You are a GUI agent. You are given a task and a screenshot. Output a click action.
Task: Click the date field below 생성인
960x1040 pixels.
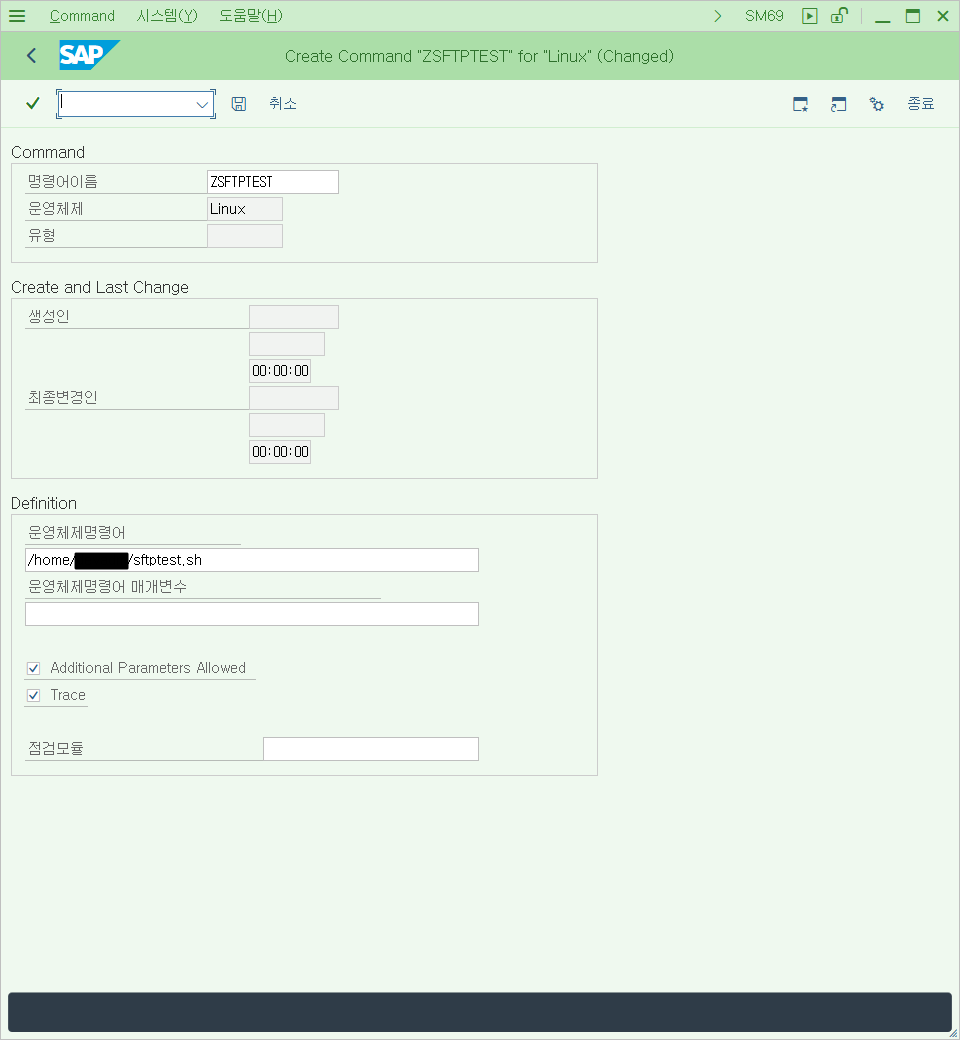point(287,344)
